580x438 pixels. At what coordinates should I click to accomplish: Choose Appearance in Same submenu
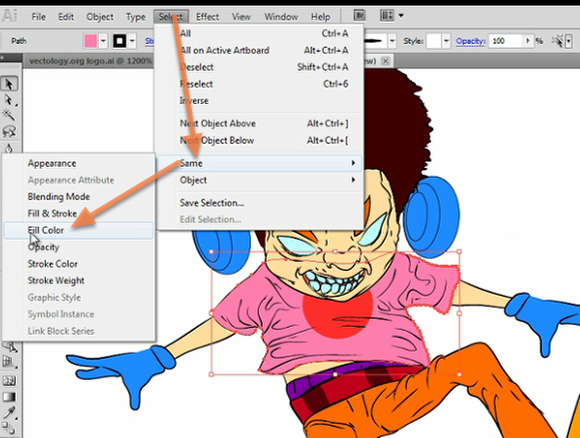(78, 163)
